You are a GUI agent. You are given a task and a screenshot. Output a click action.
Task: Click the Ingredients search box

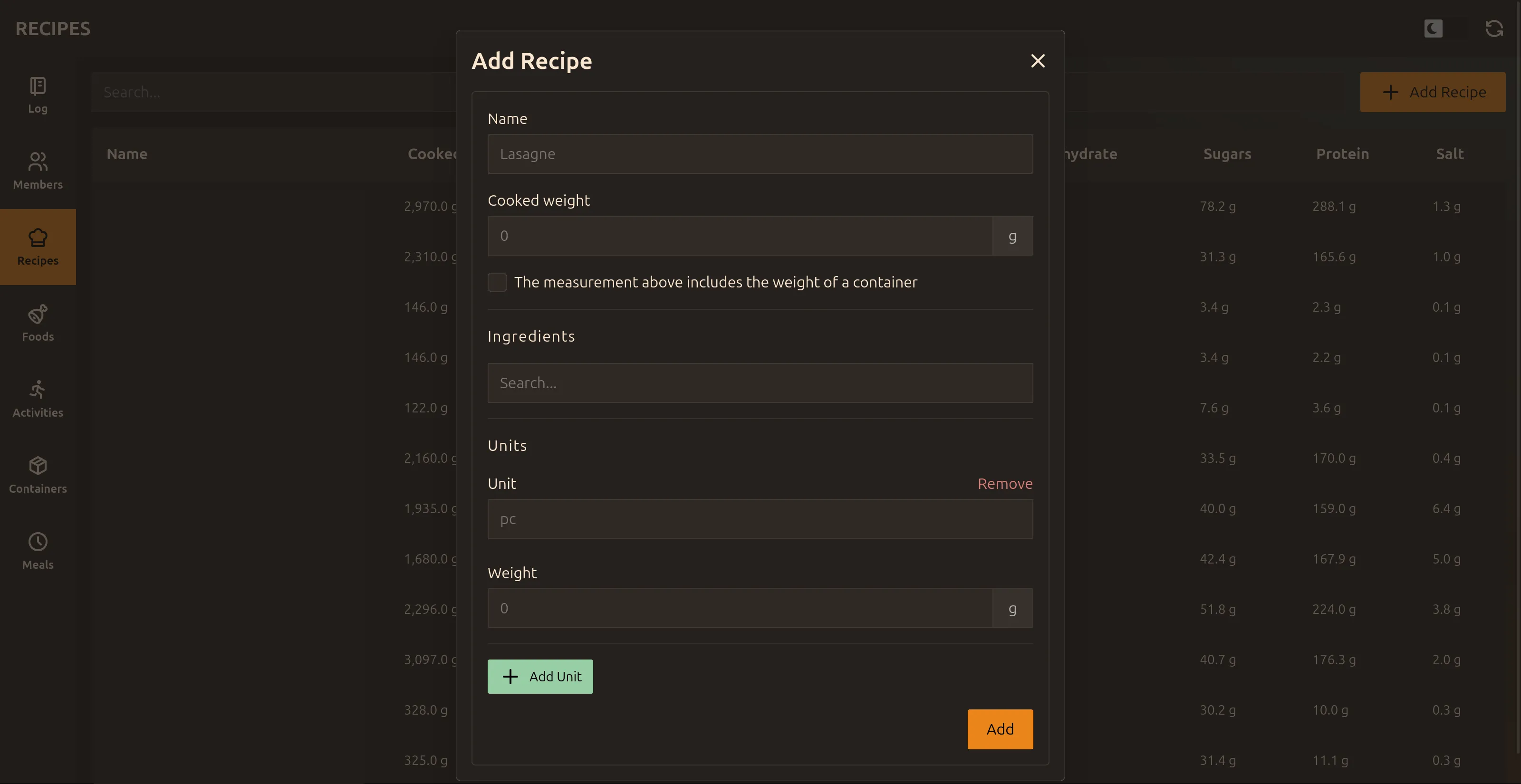(x=760, y=382)
